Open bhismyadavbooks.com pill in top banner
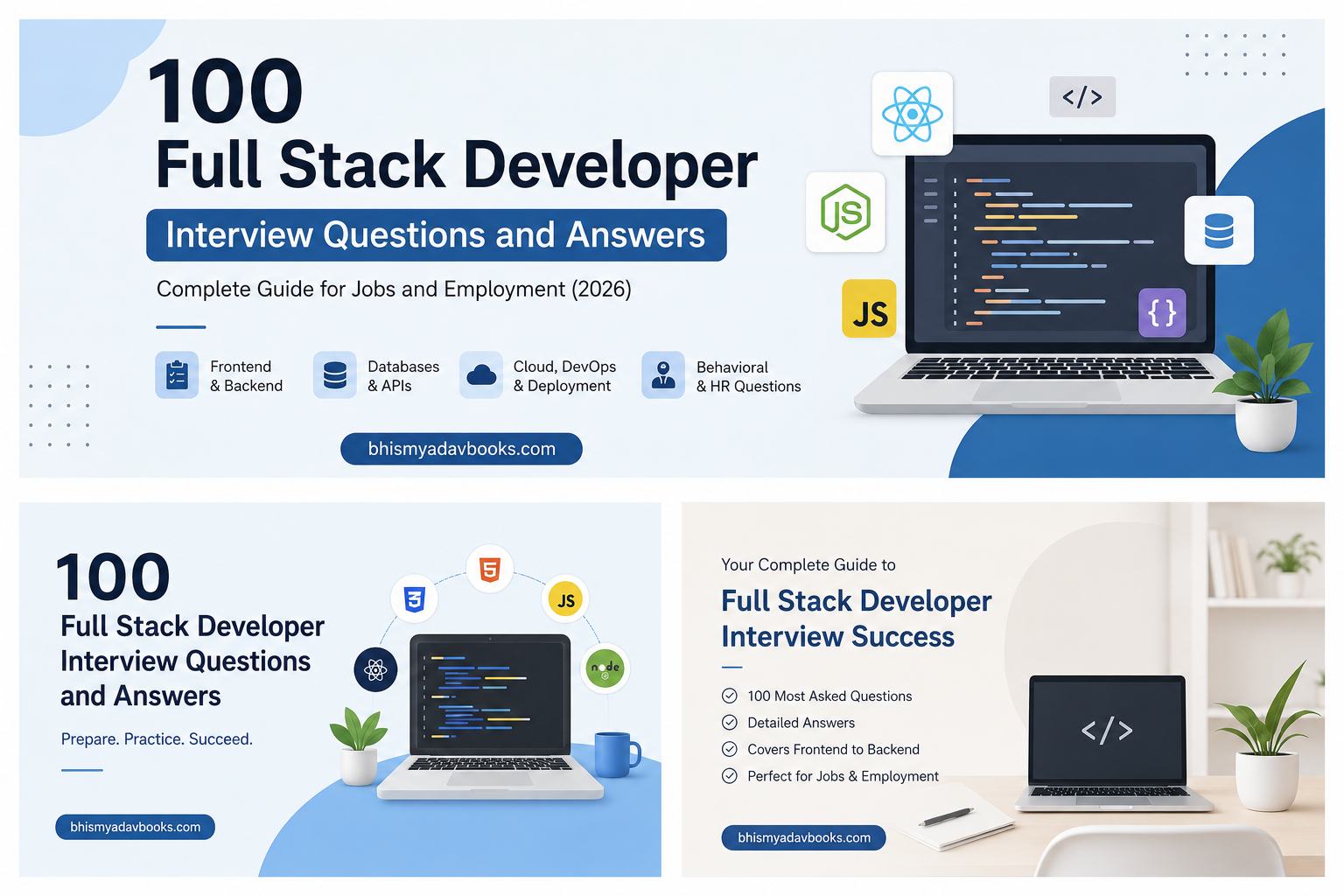Image resolution: width=1344 pixels, height=896 pixels. [461, 449]
